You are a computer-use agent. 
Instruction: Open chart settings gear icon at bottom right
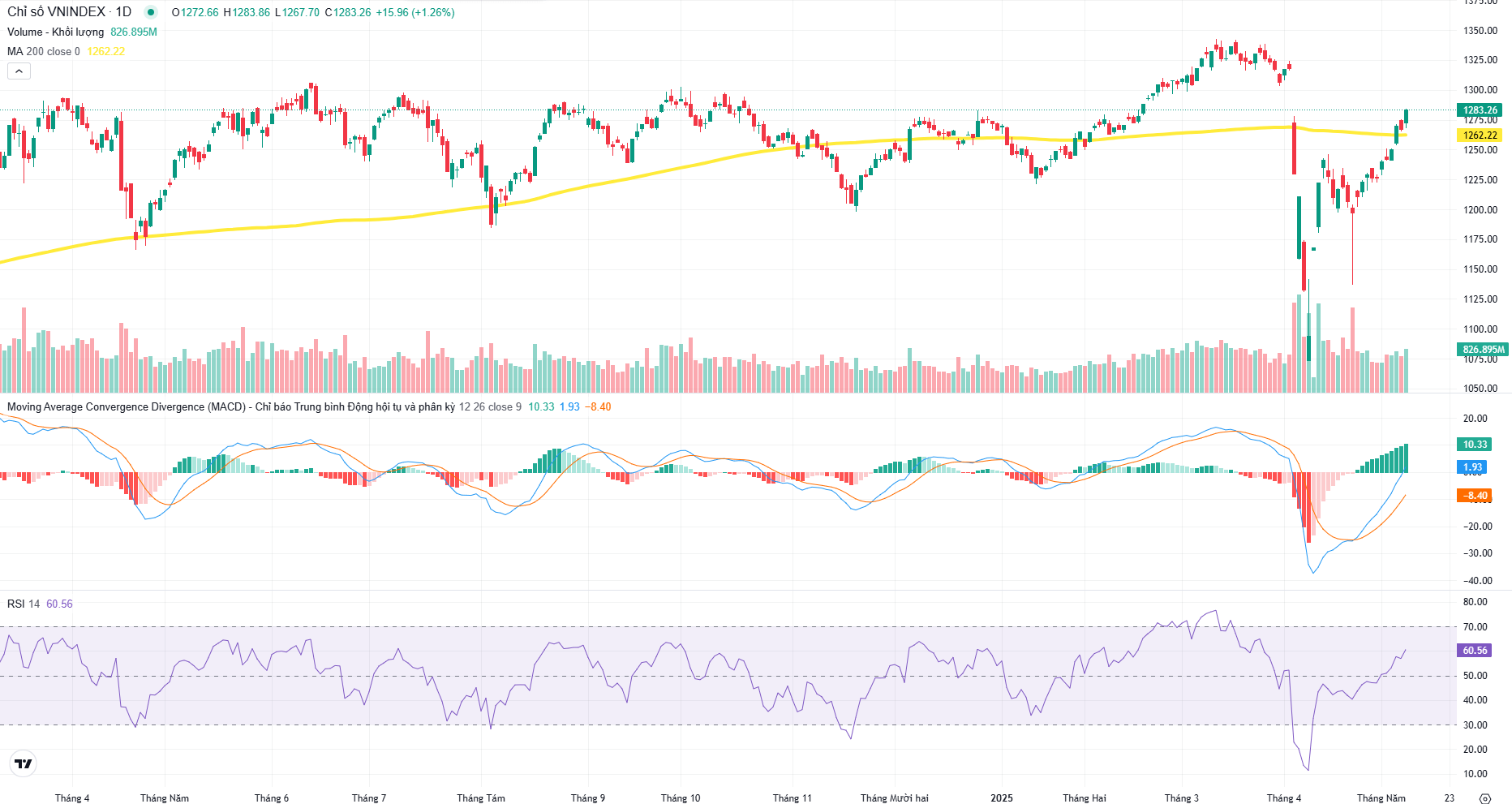pos(1485,798)
